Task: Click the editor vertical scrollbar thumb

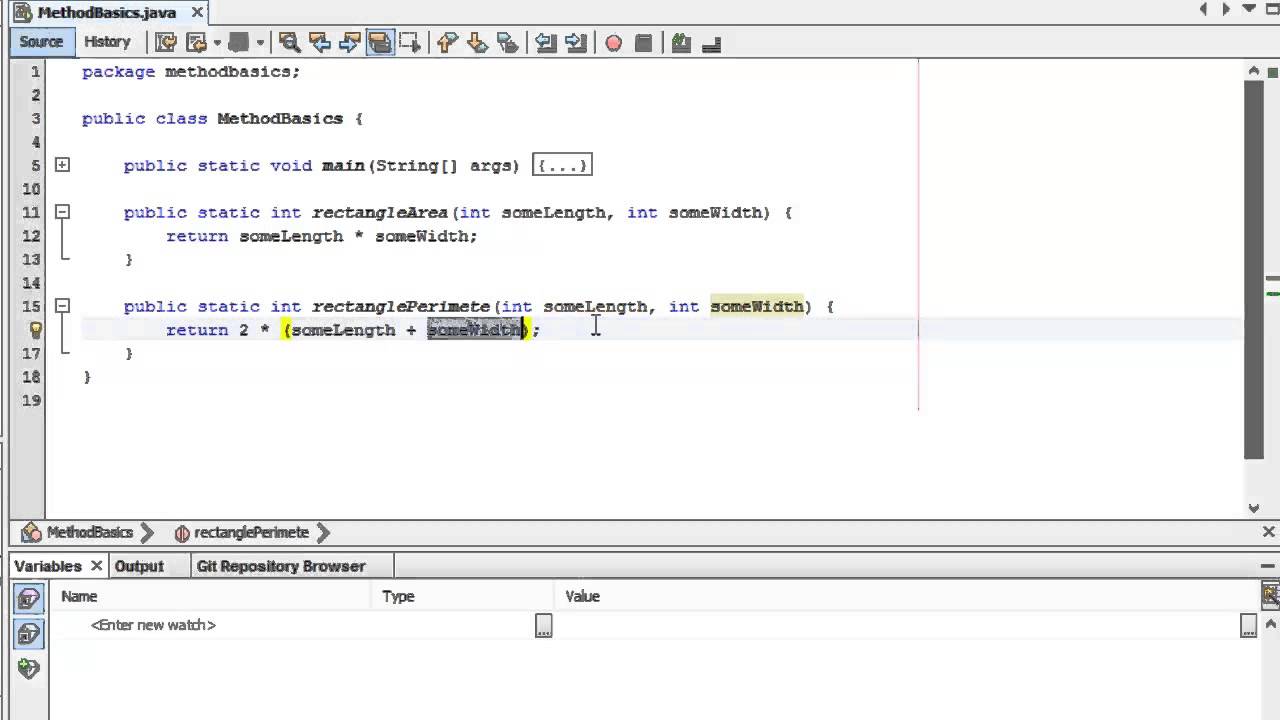Action: [x=1254, y=270]
